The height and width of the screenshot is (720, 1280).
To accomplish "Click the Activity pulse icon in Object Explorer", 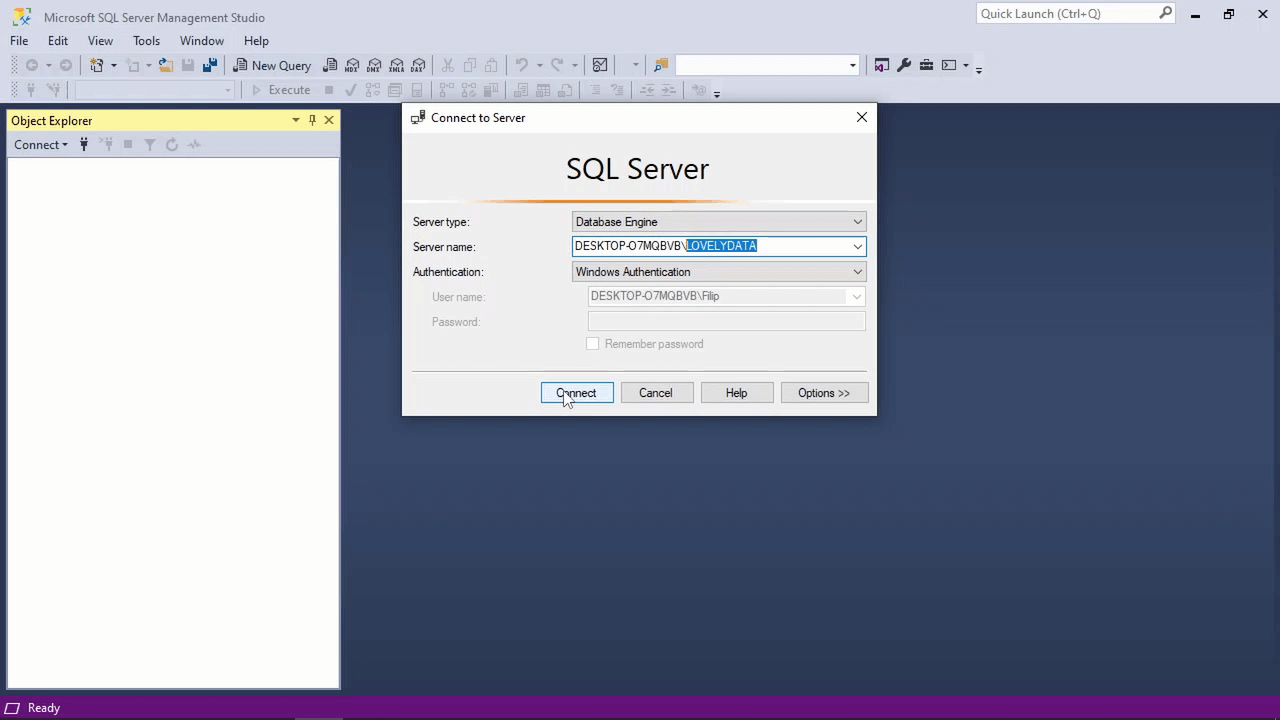I will point(194,145).
